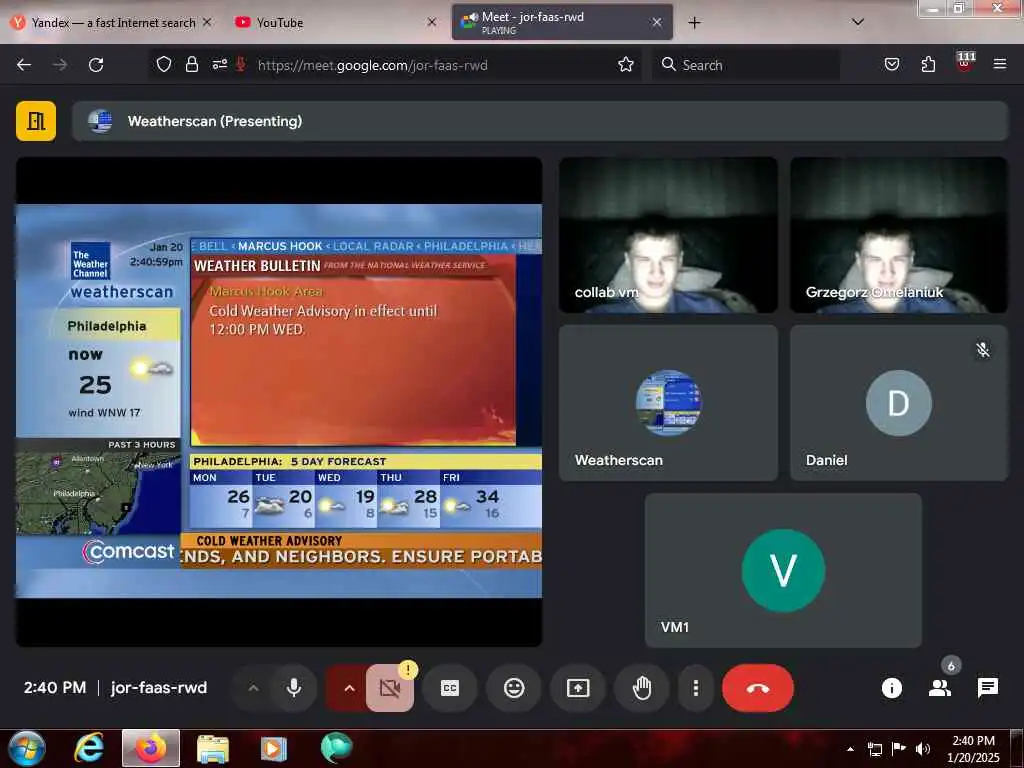Click the green globe taskbar app icon

pos(337,748)
